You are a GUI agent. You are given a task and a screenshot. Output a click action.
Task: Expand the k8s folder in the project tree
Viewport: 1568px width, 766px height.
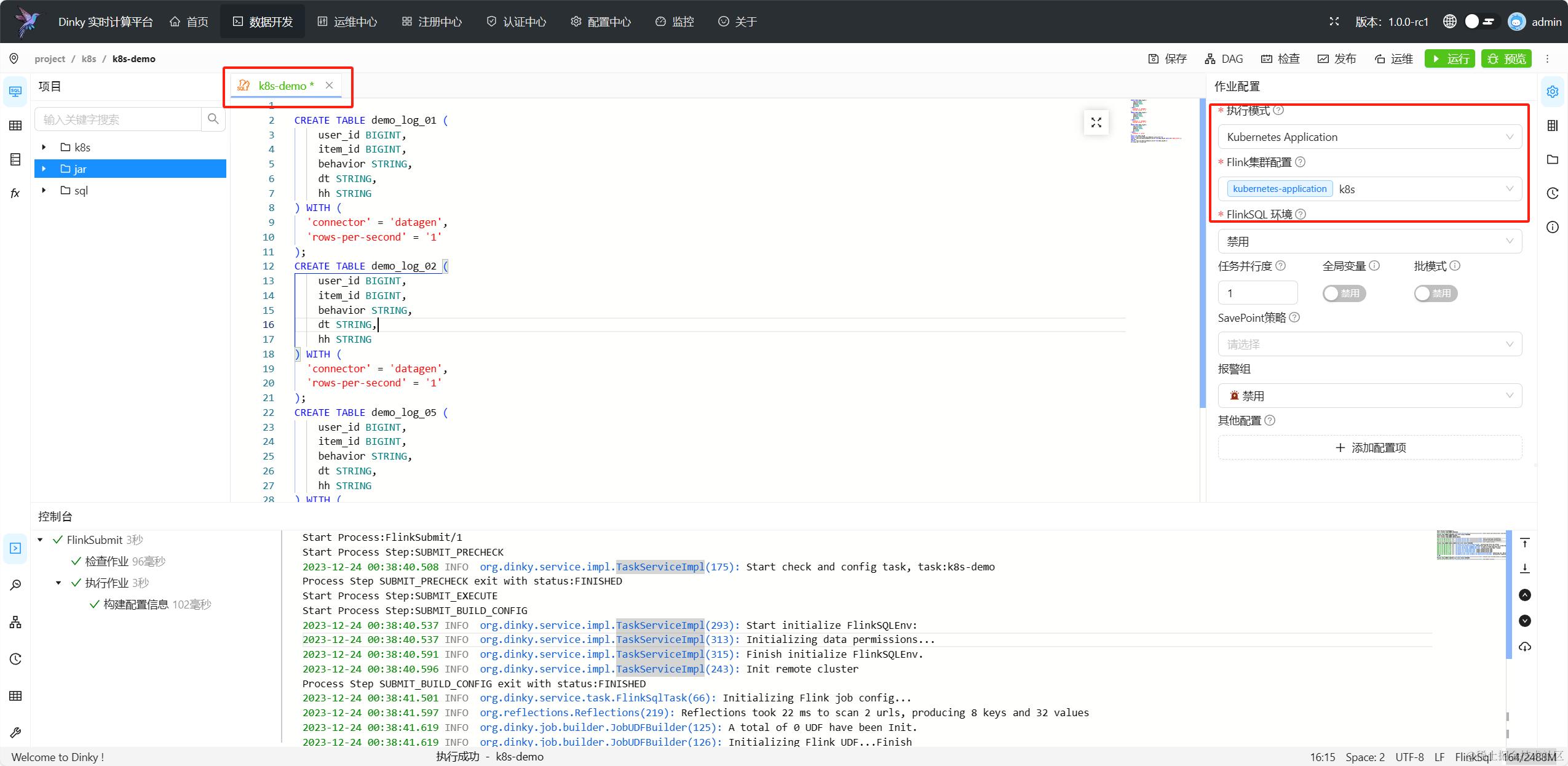coord(44,148)
